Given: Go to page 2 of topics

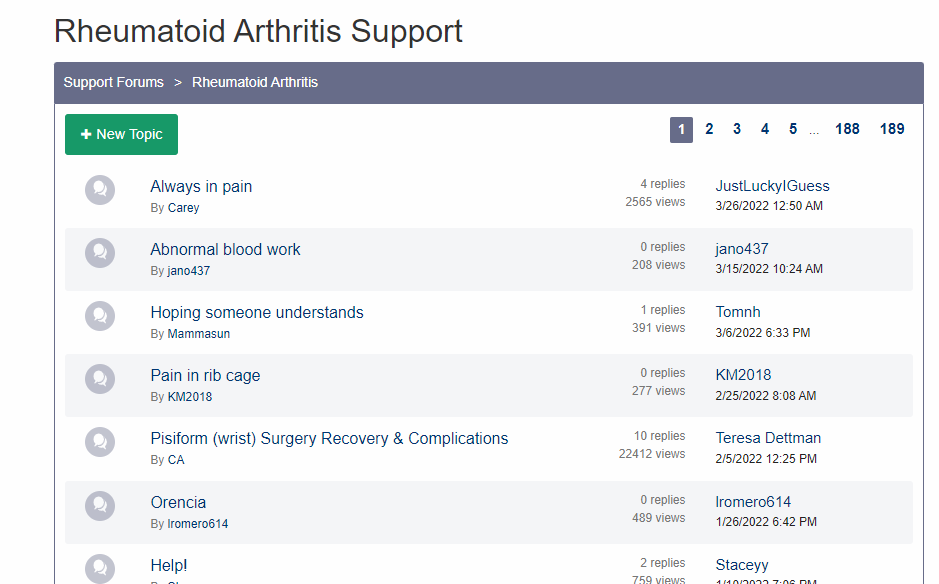Looking at the screenshot, I should [x=709, y=129].
